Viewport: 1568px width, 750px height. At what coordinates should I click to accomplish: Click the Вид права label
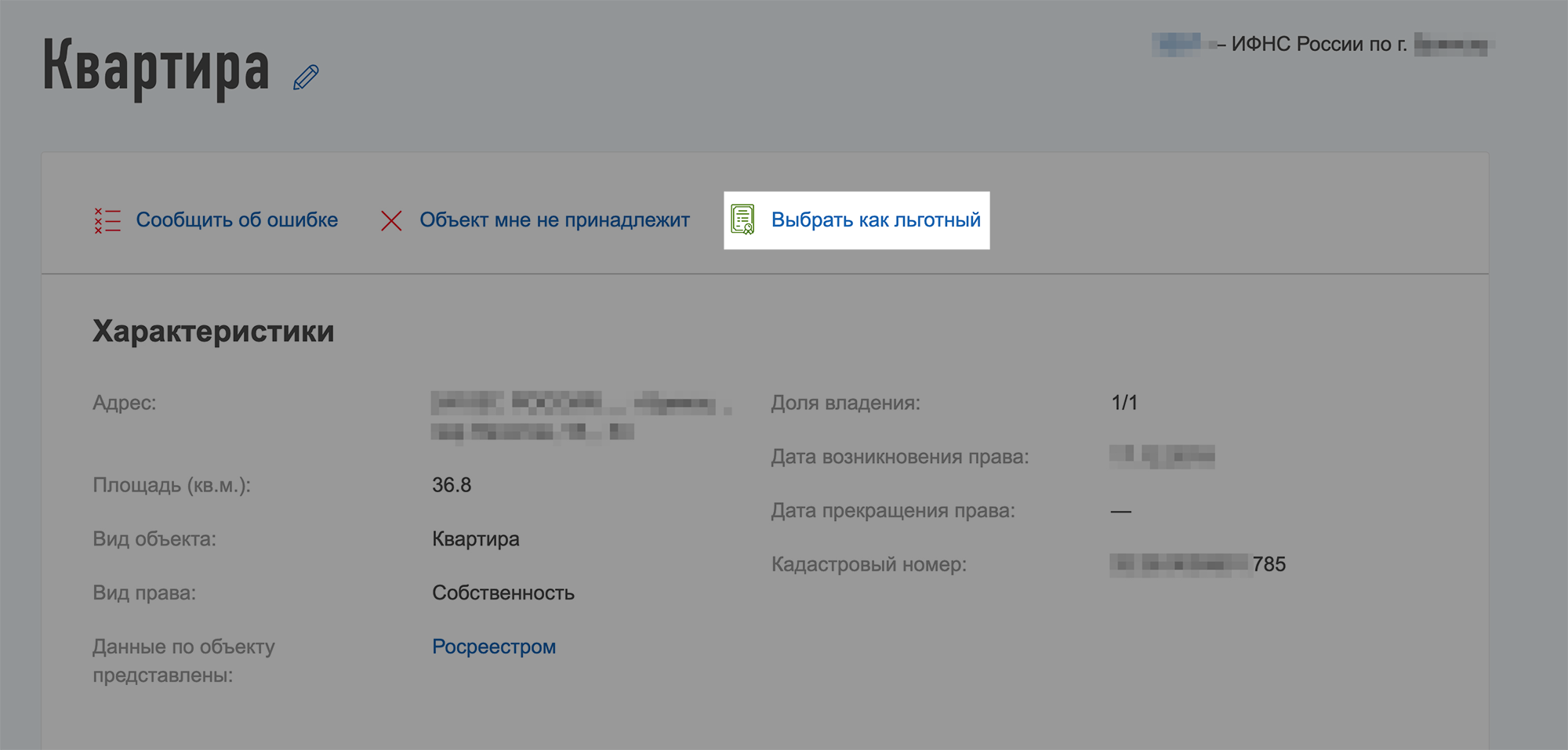(x=144, y=593)
